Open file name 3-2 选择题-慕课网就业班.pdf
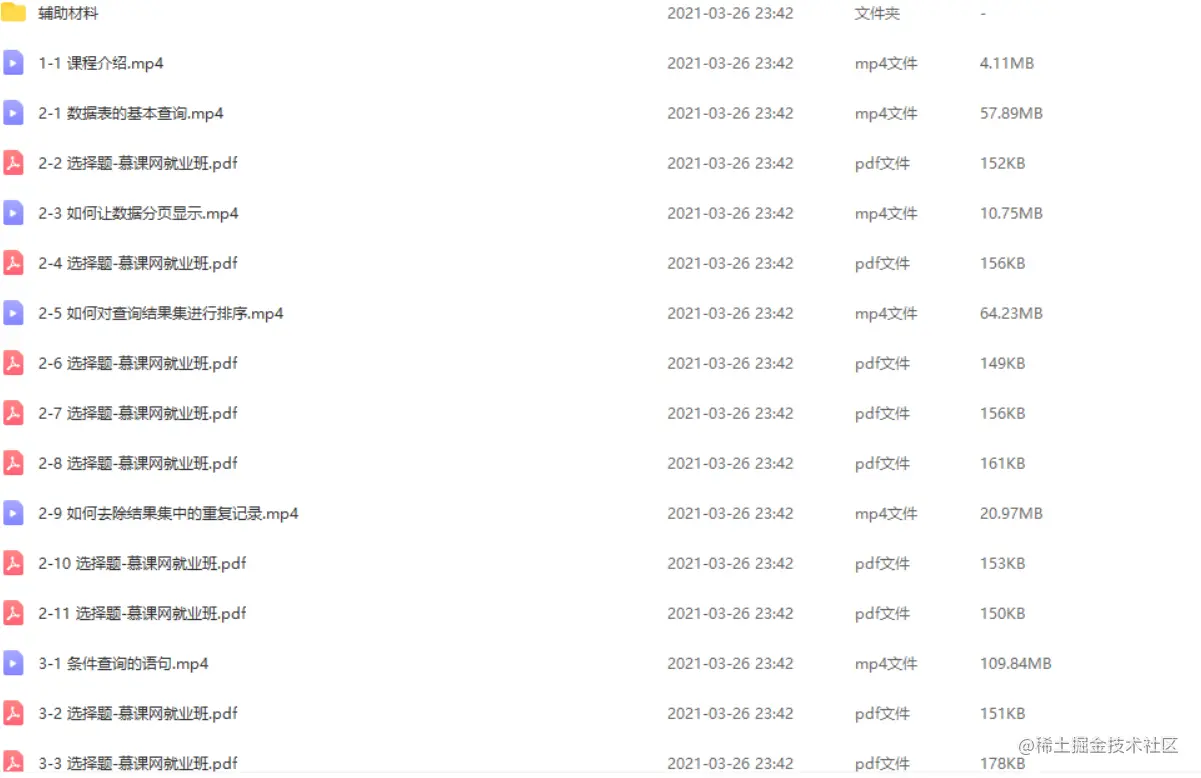The width and height of the screenshot is (1201, 778). tap(138, 713)
